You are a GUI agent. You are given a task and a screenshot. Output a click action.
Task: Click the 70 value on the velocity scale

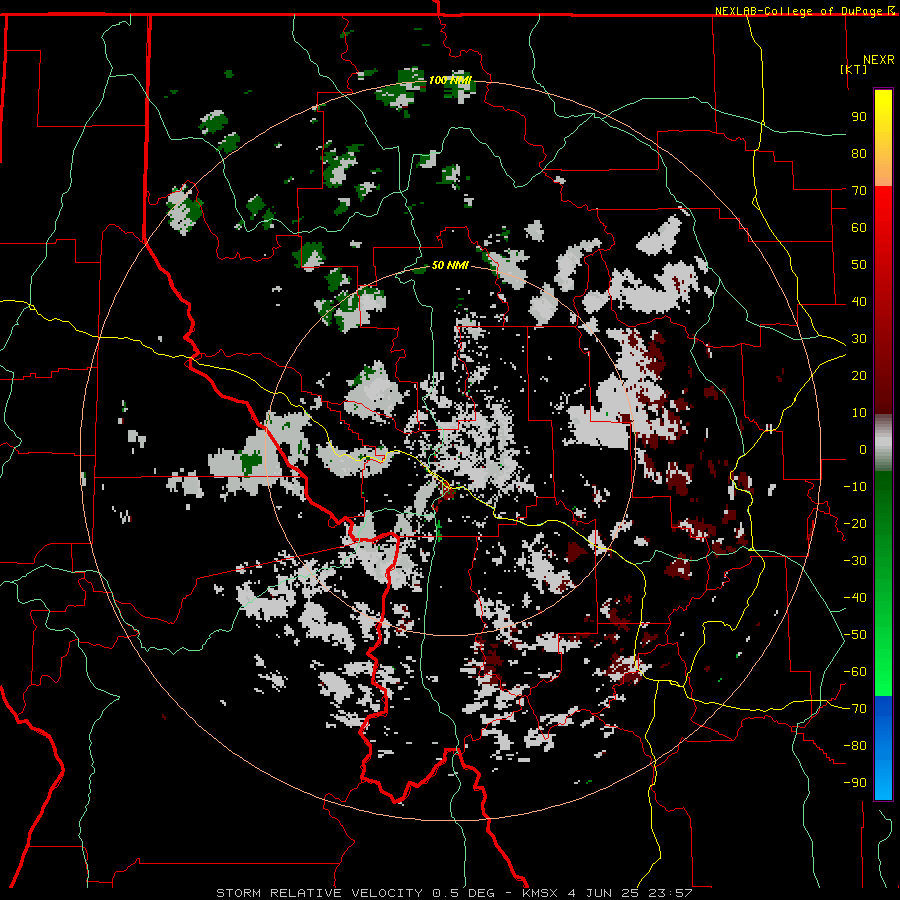point(859,191)
